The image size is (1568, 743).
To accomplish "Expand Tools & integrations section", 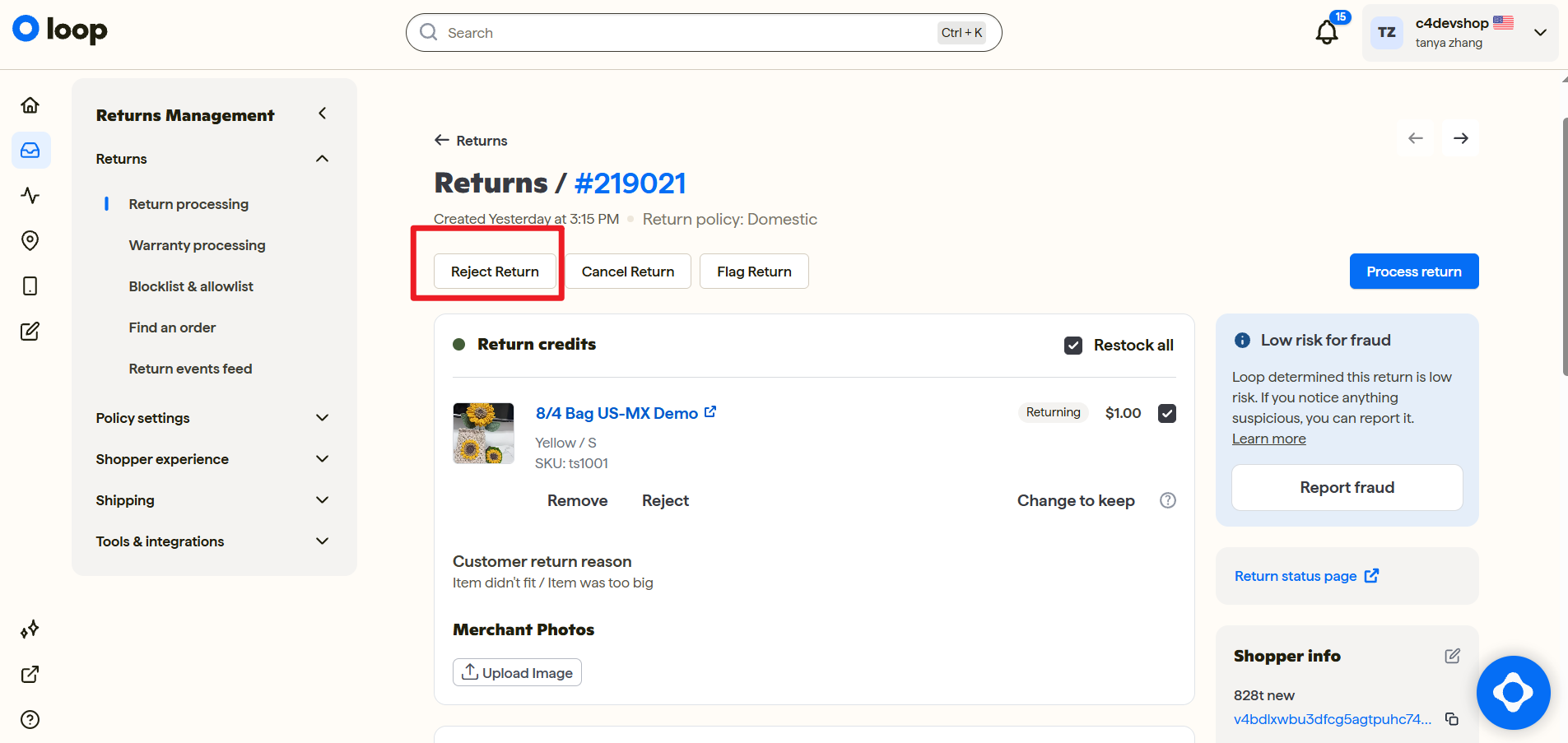I will pos(323,541).
